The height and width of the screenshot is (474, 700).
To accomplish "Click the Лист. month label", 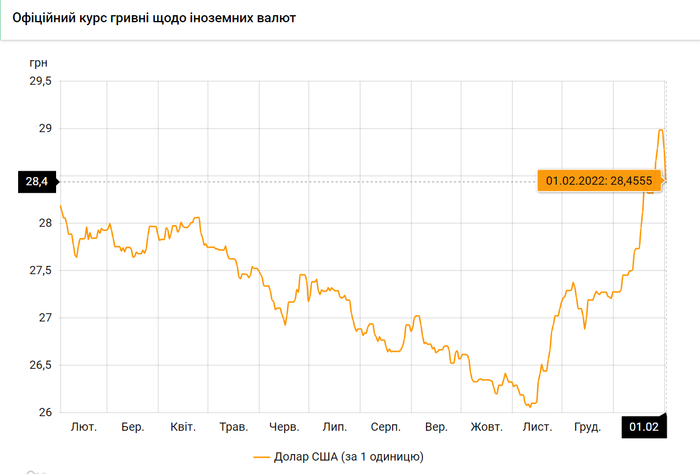I will click(x=536, y=427).
